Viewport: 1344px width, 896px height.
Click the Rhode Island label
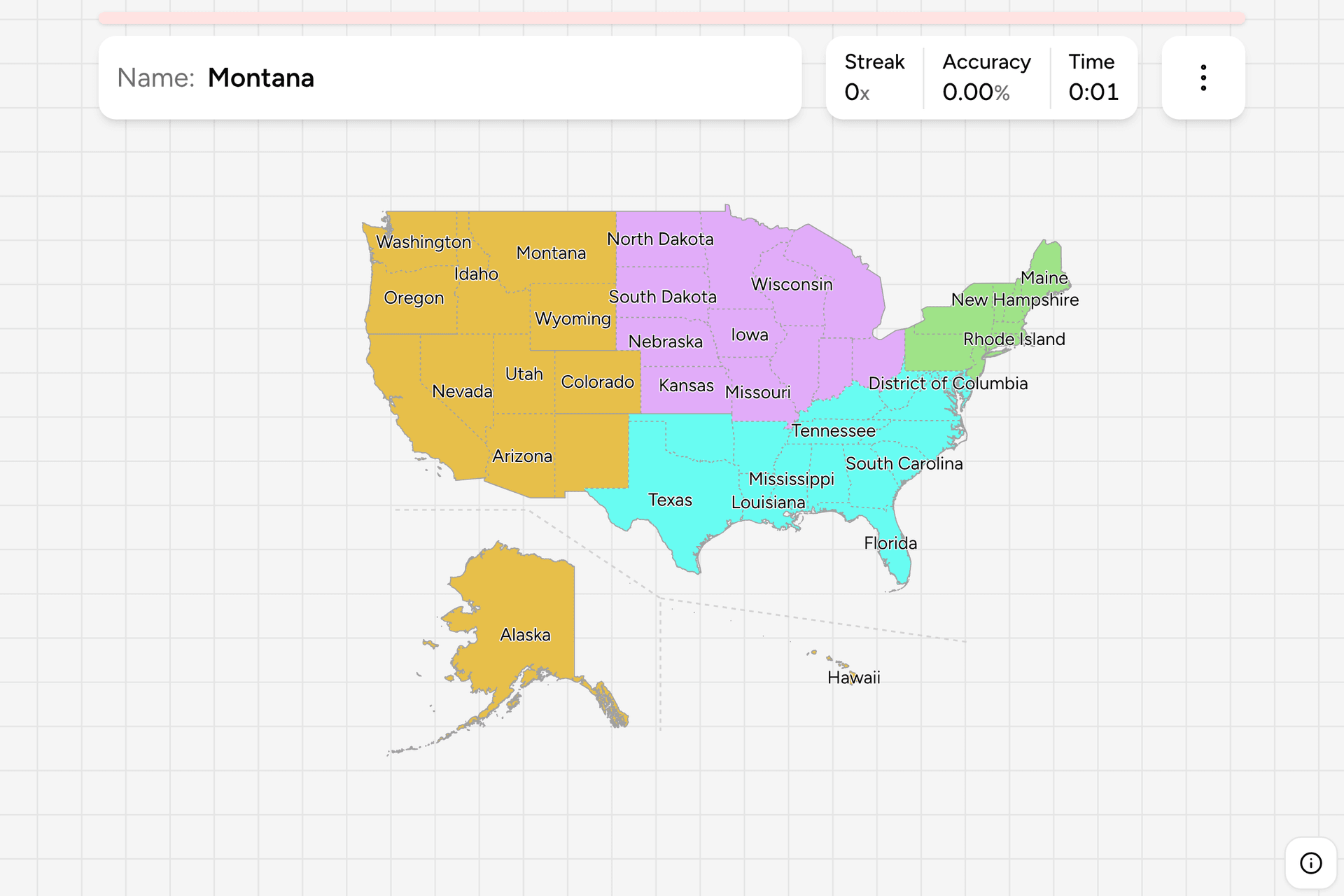point(1014,339)
